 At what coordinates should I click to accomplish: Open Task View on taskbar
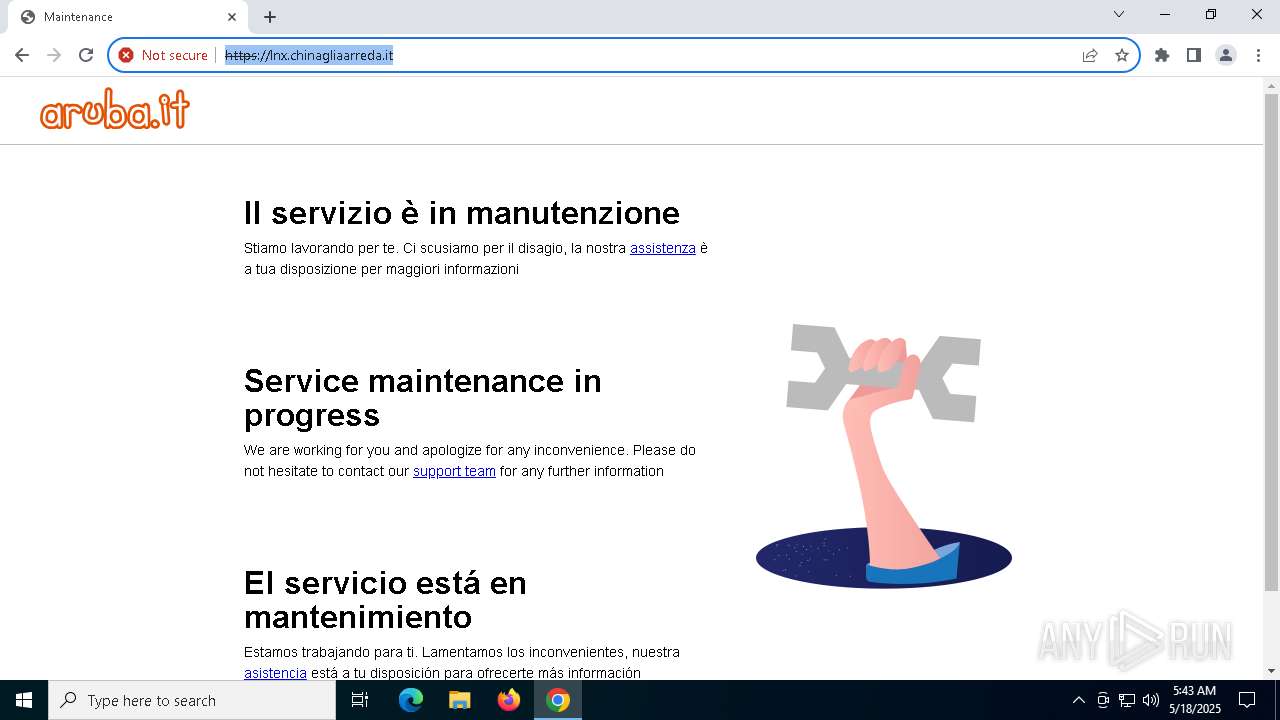[x=361, y=700]
